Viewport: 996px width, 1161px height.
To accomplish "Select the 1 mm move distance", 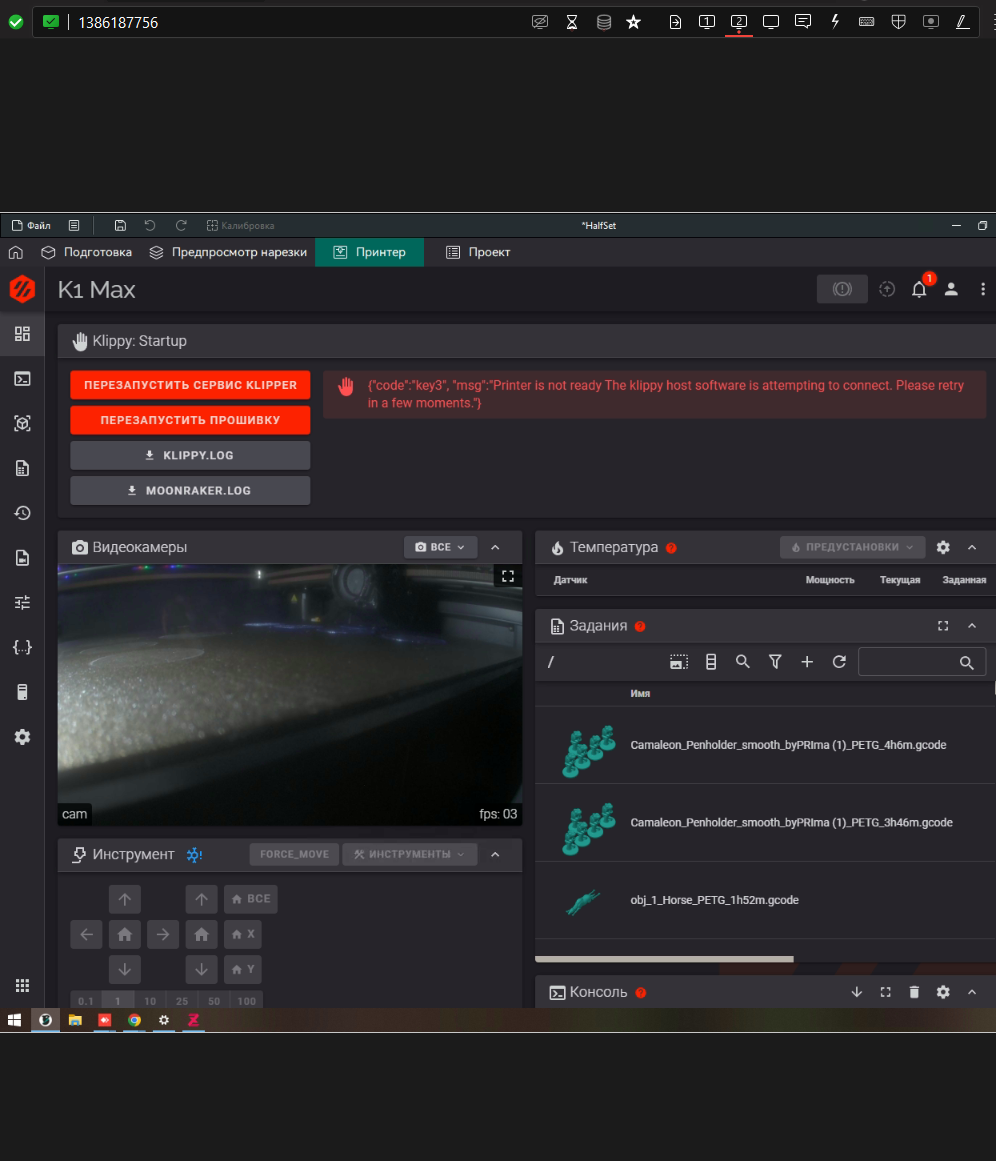I will [117, 1000].
